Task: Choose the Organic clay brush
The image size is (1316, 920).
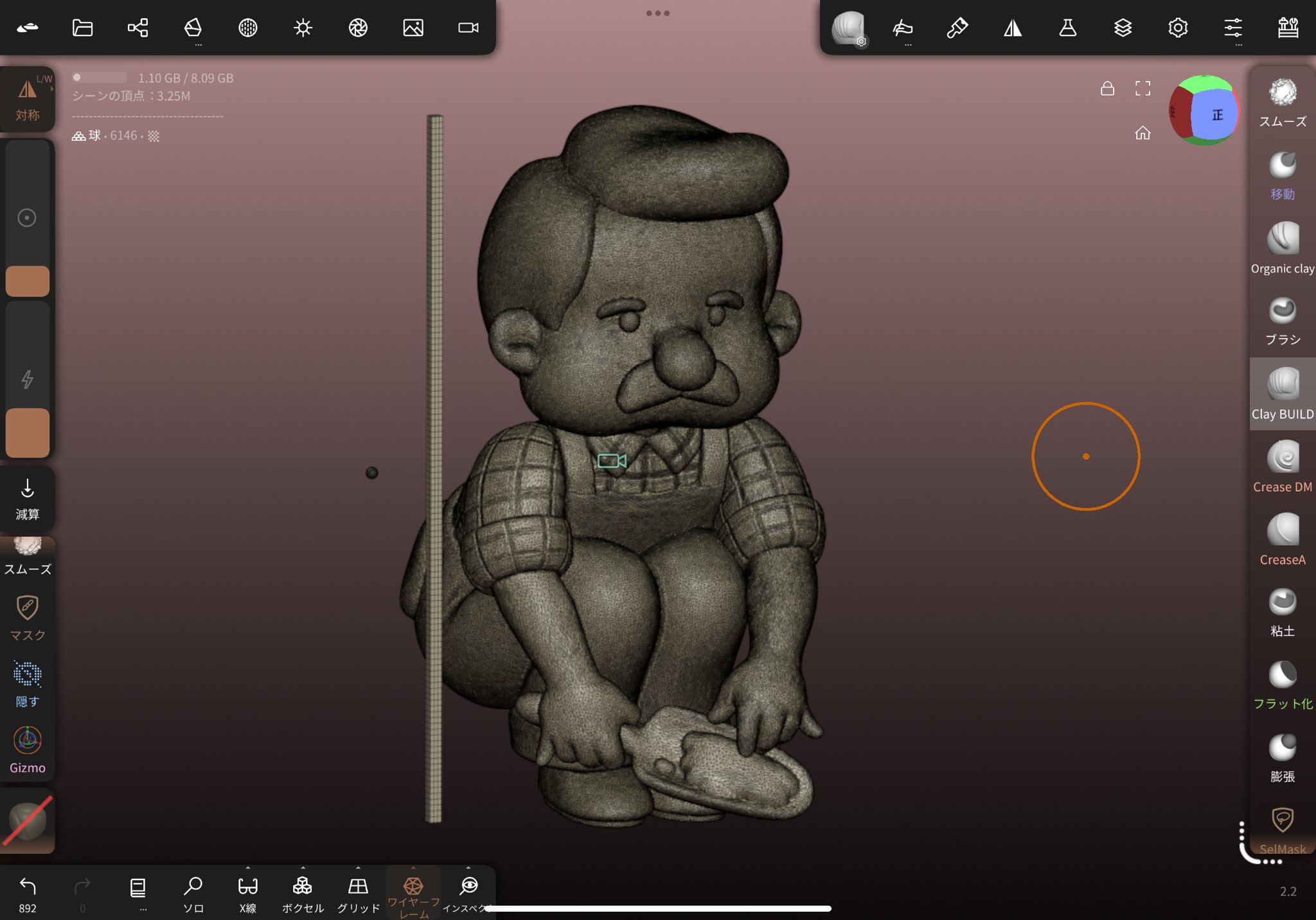Action: click(1282, 248)
